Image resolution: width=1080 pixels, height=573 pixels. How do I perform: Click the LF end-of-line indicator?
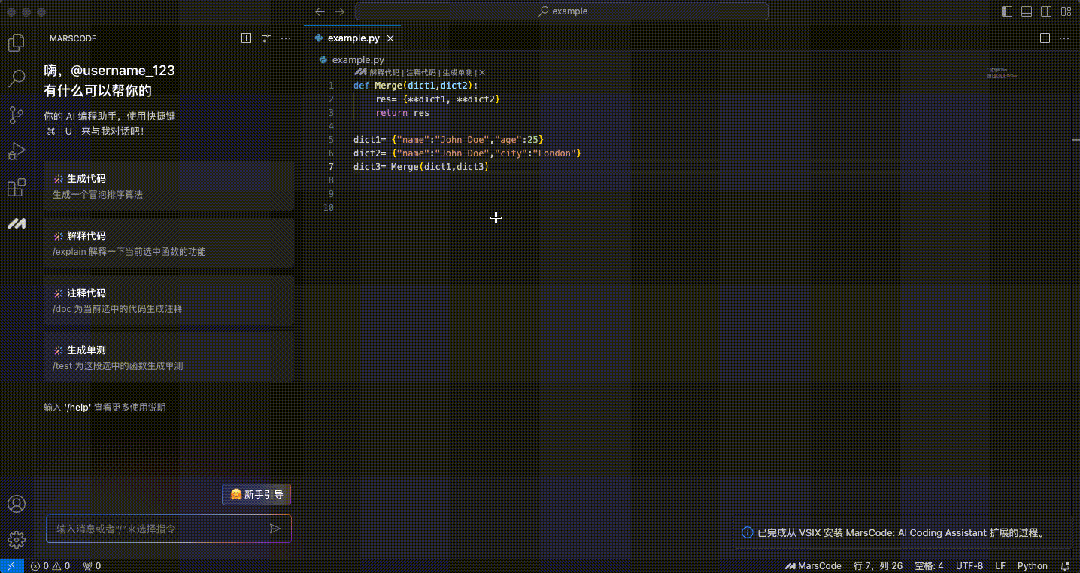click(x=1001, y=566)
